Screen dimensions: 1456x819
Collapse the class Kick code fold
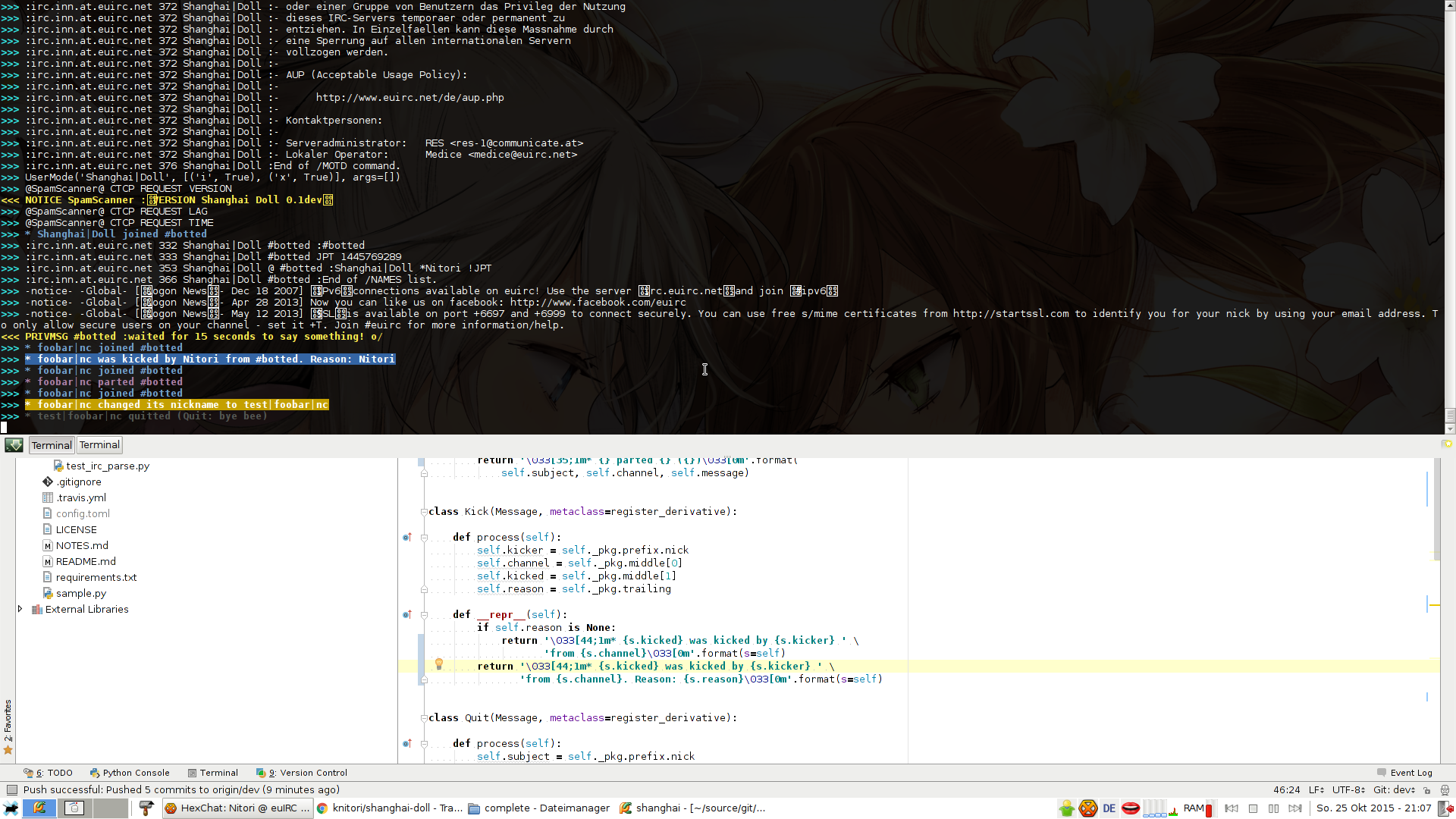point(424,512)
